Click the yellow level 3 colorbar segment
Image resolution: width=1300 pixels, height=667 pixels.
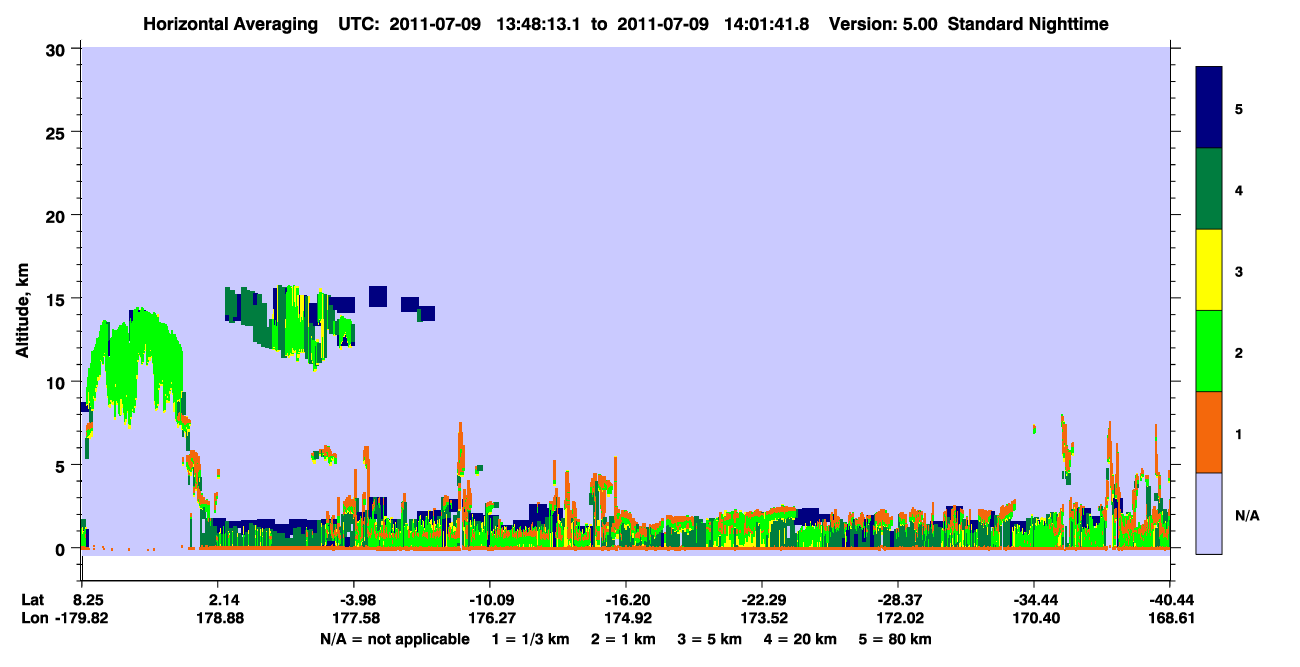[x=1209, y=270]
